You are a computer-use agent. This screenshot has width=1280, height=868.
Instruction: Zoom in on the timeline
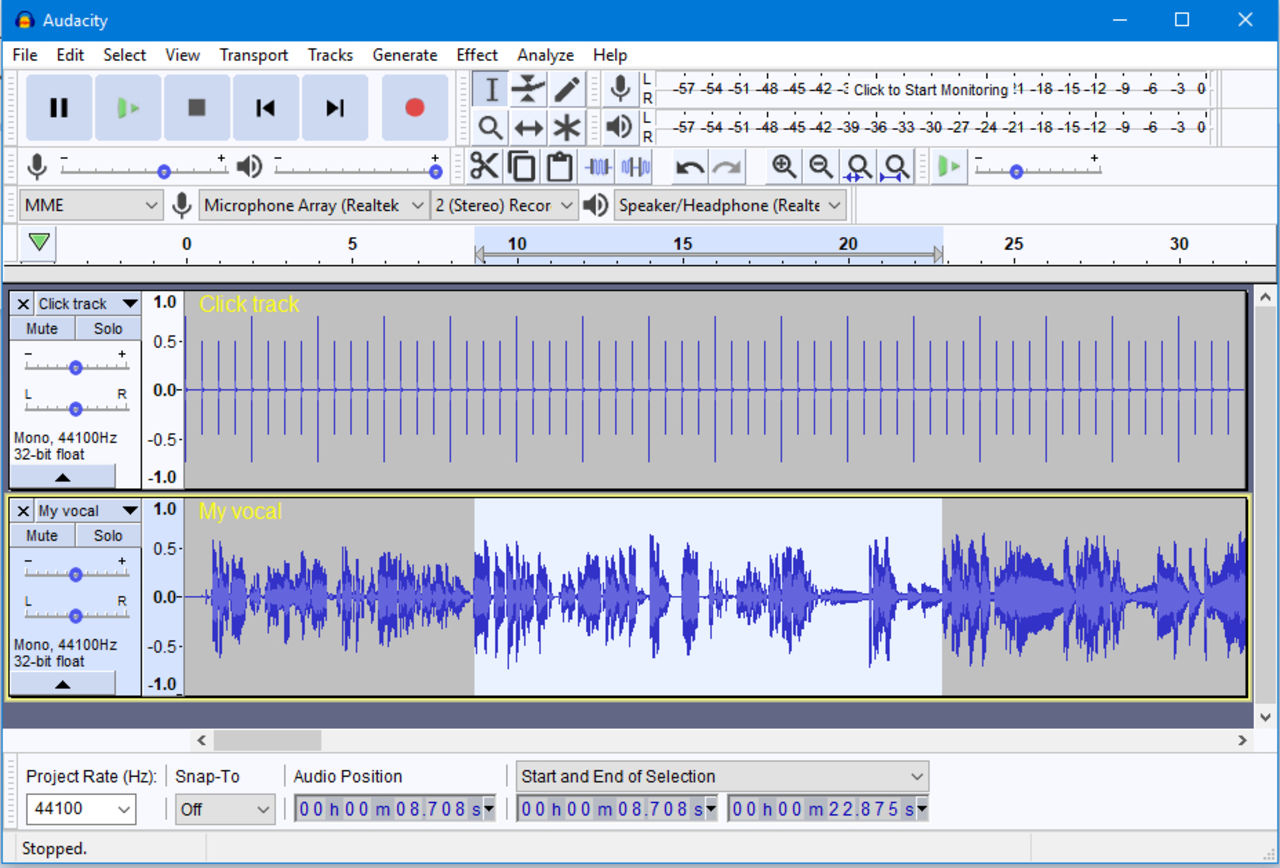(784, 166)
